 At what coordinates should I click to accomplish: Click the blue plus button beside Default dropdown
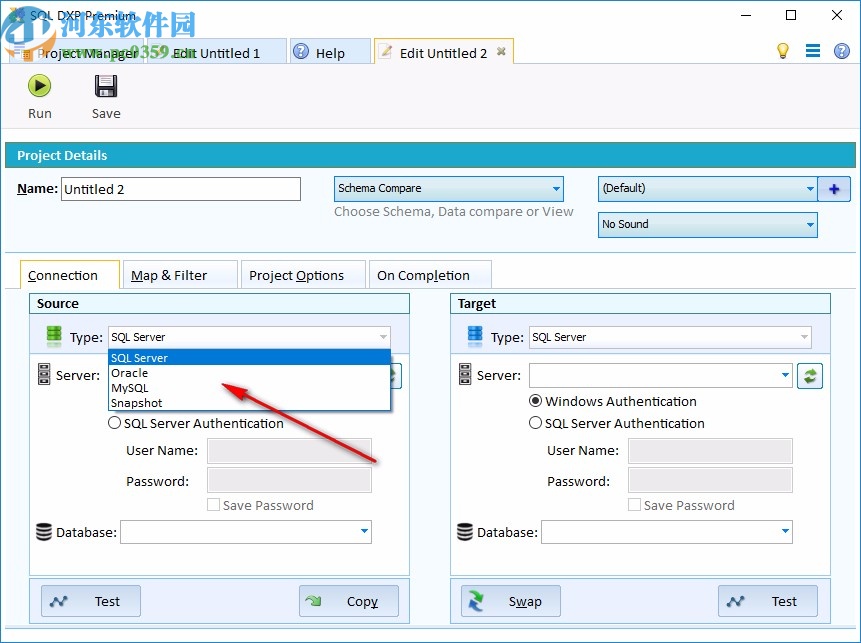(834, 188)
